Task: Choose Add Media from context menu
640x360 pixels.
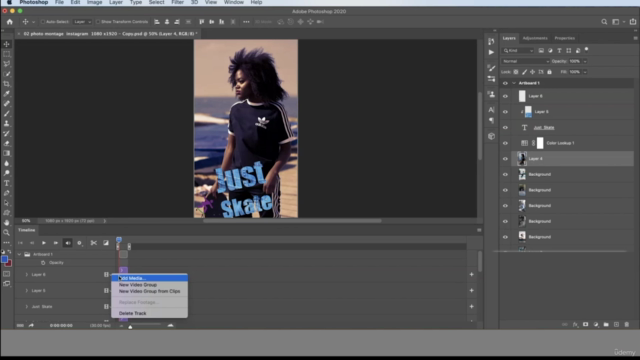Action: pos(150,278)
